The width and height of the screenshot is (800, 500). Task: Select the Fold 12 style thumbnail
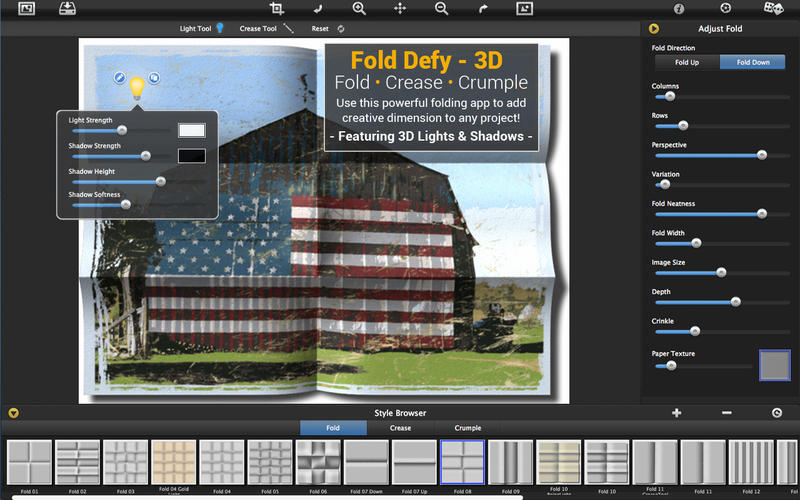click(751, 462)
